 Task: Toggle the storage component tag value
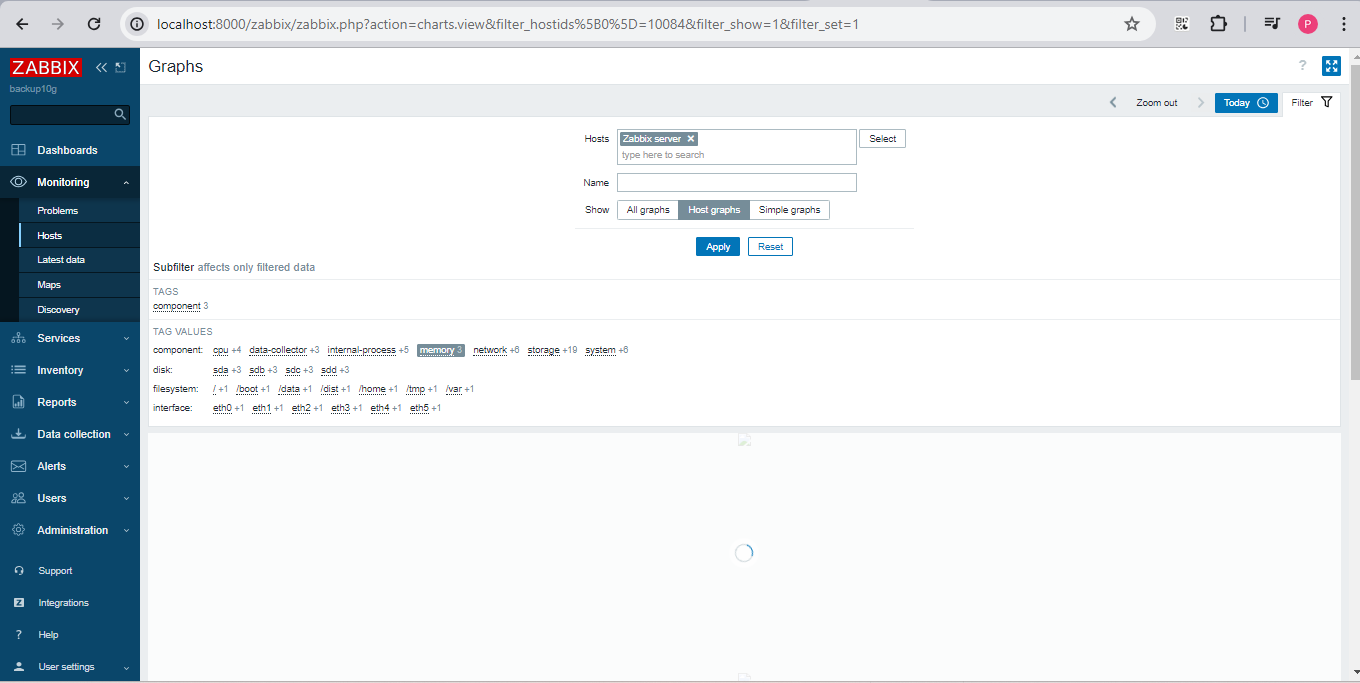[544, 350]
